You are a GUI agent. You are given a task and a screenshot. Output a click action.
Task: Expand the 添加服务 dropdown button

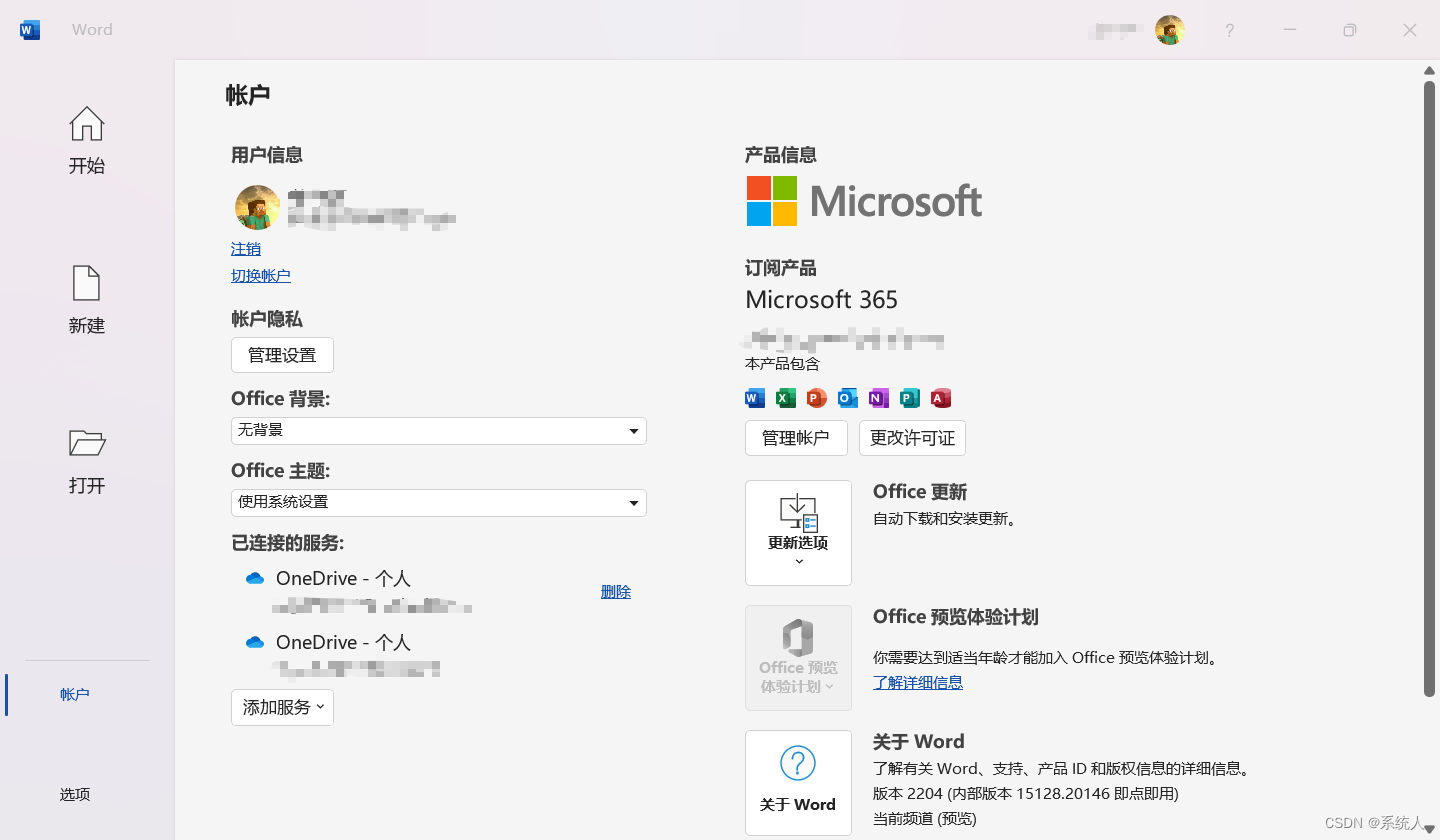pyautogui.click(x=282, y=707)
